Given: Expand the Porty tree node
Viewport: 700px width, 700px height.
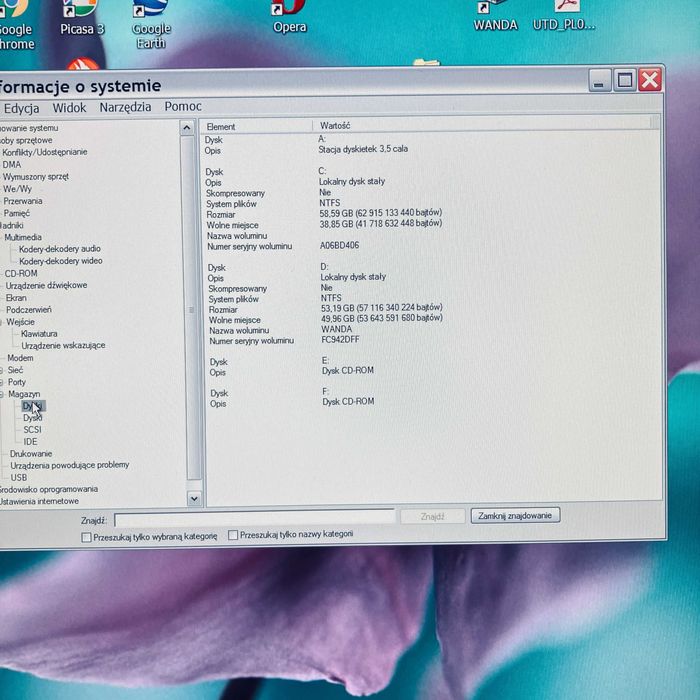Looking at the screenshot, I should (2, 382).
